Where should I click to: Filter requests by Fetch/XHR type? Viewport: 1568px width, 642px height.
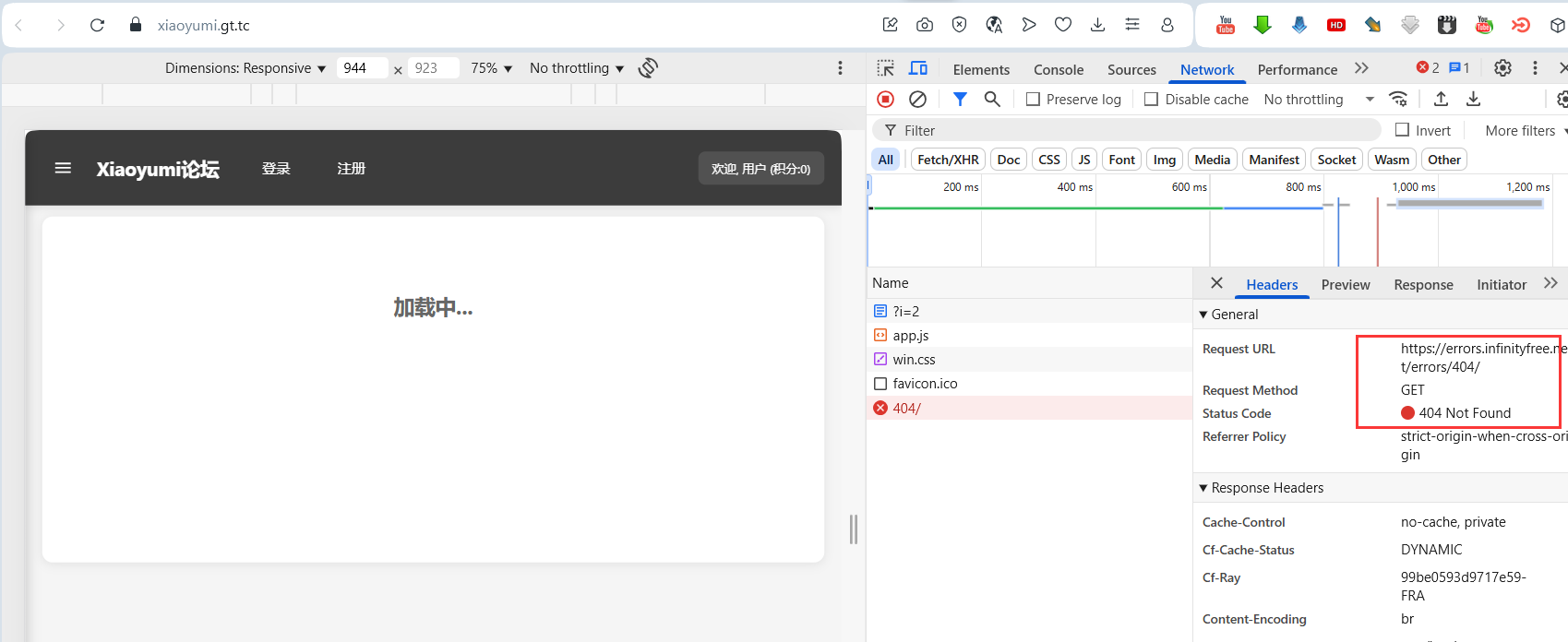pos(948,160)
